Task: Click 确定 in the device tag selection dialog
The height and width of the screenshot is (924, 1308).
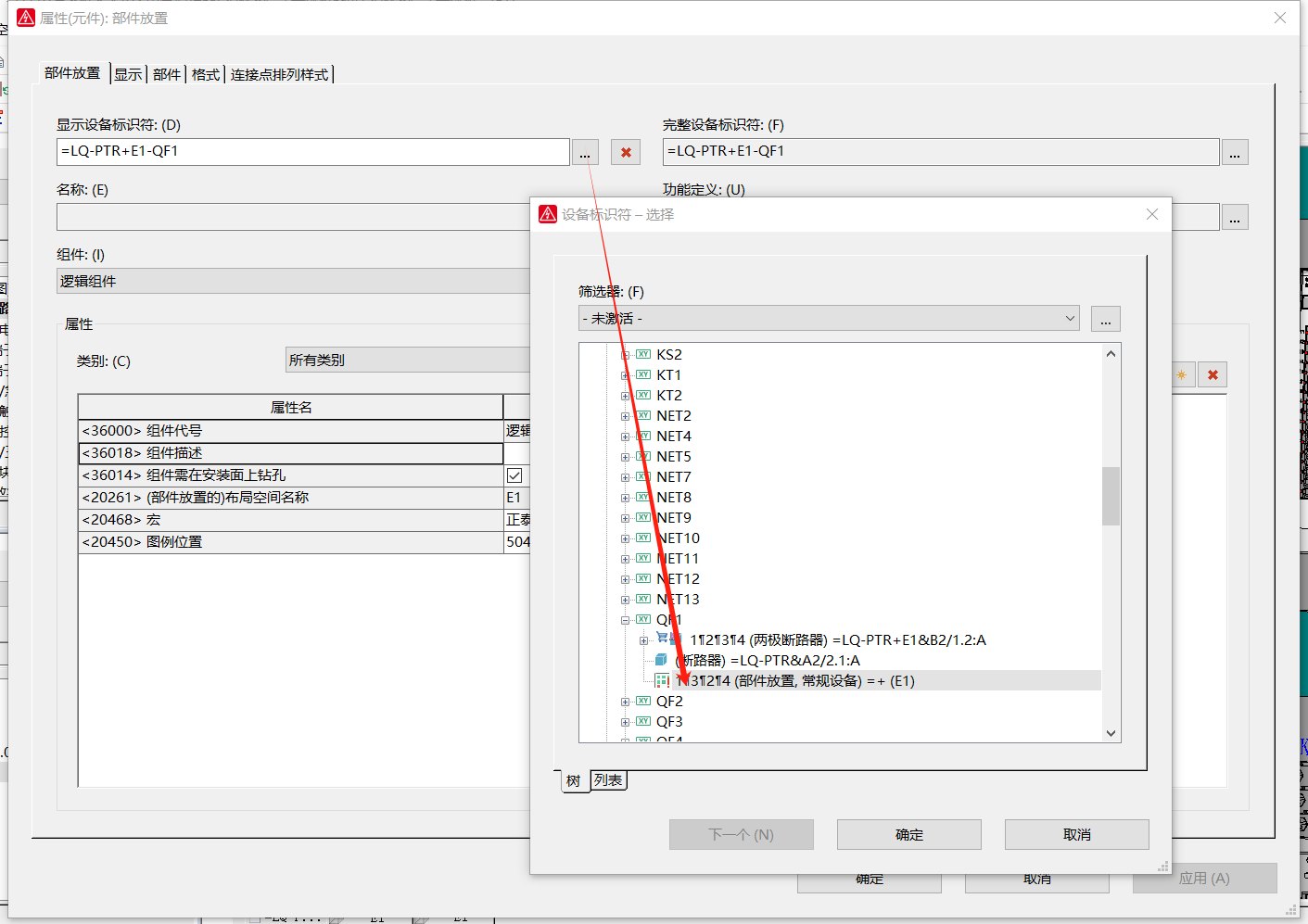Action: point(908,834)
